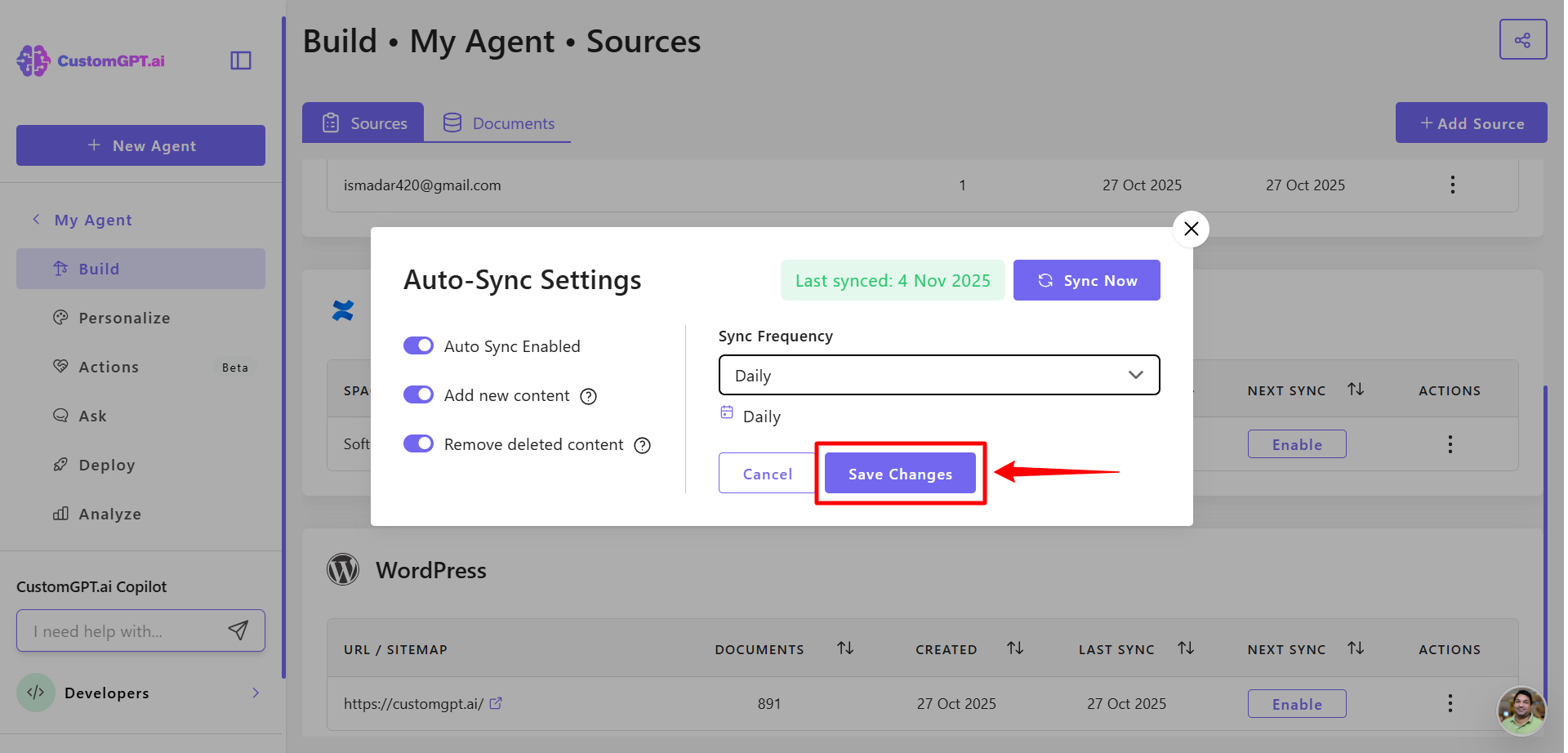
Task: Switch to the Sources tab
Action: tap(363, 123)
